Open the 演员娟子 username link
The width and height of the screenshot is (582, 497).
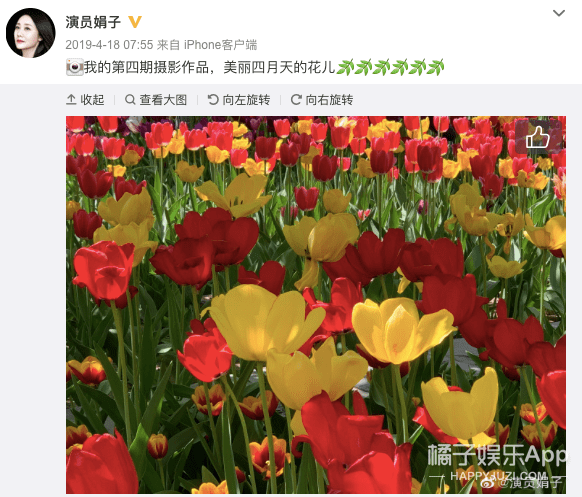(x=93, y=22)
